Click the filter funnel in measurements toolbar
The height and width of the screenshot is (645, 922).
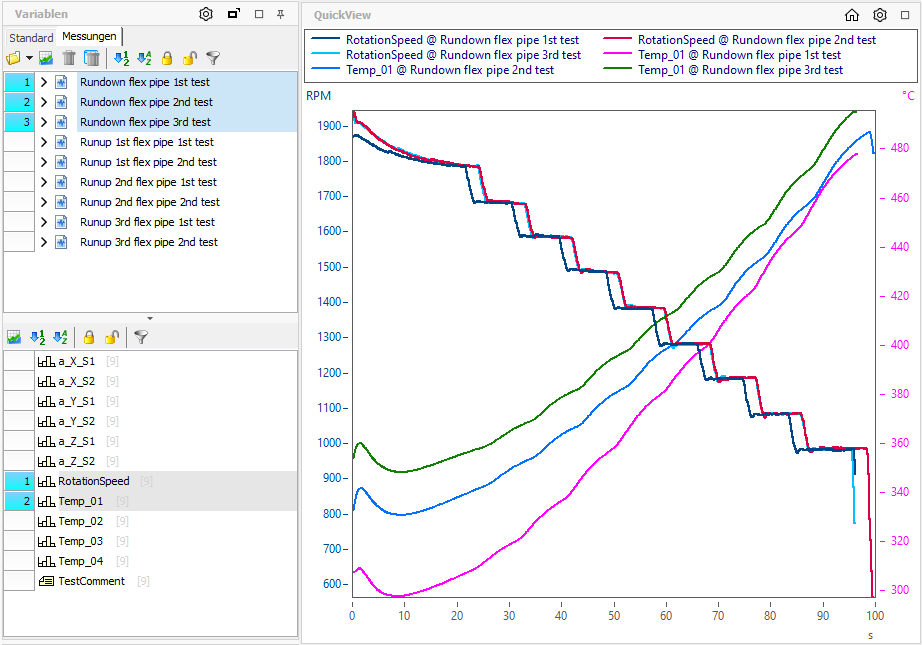[213, 59]
